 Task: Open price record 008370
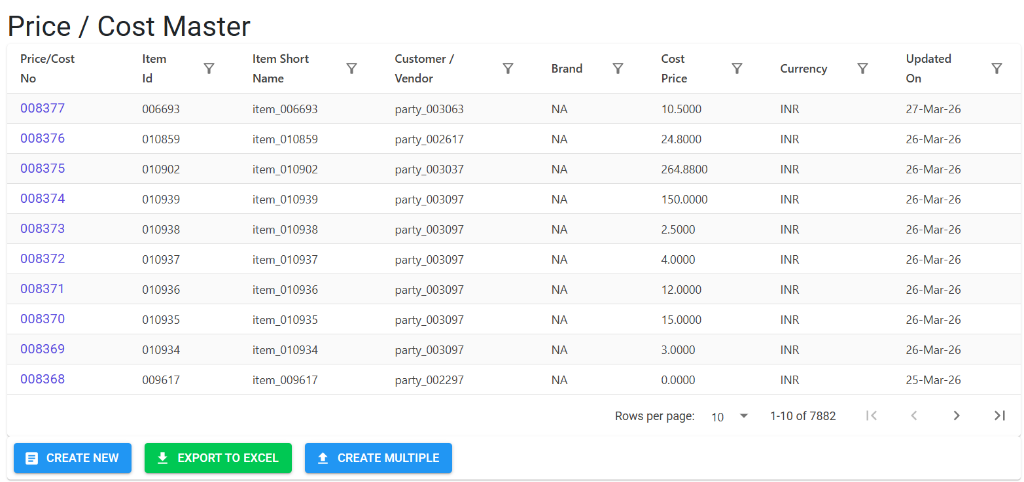[x=42, y=319]
